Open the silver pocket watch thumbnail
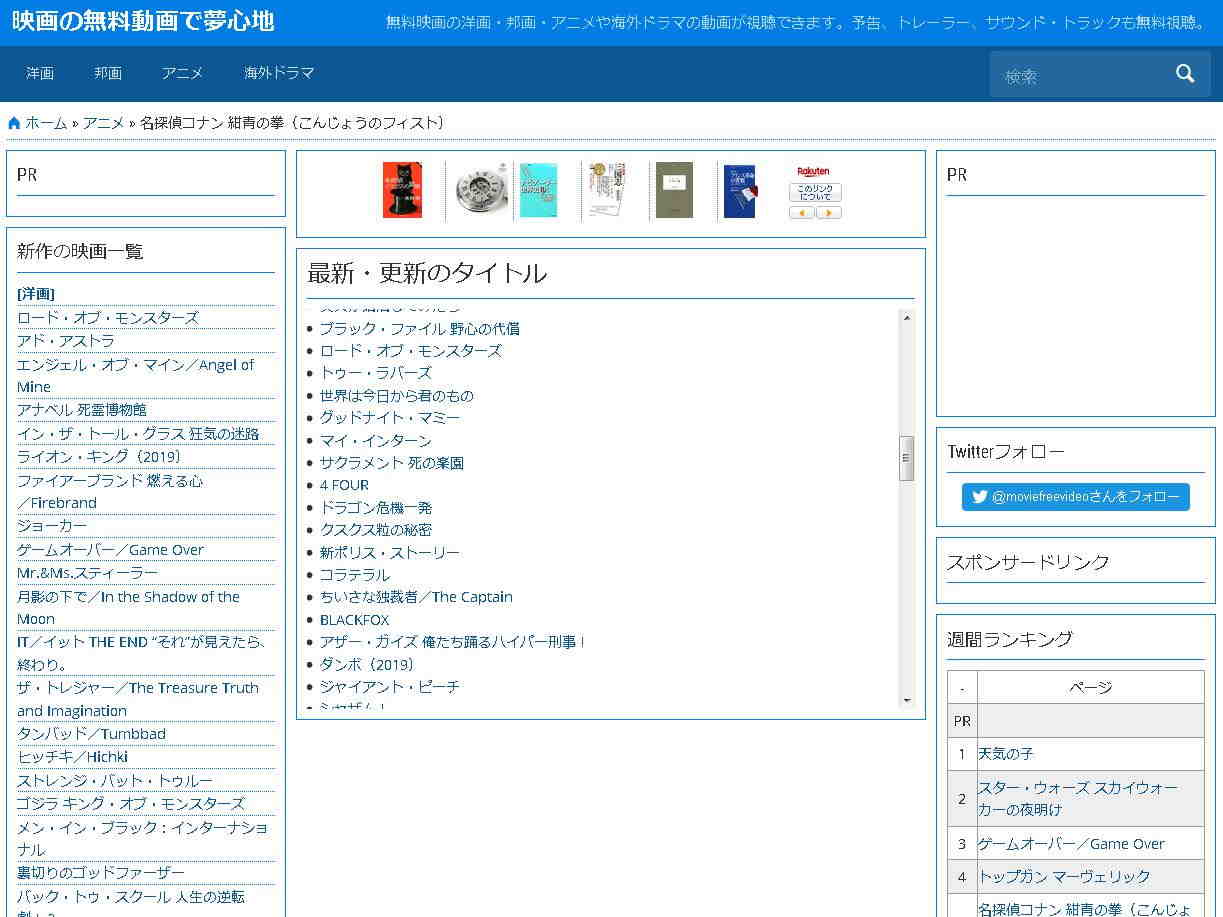This screenshot has height=917, width=1223. (482, 190)
